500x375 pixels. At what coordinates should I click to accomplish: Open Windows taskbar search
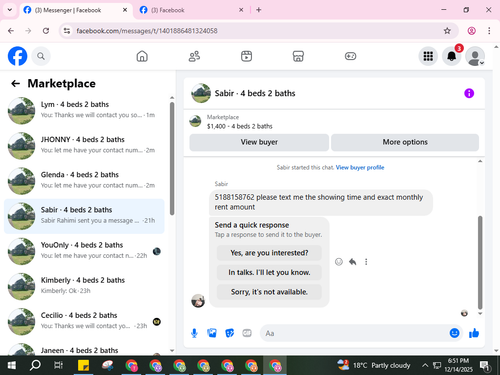coord(35,366)
